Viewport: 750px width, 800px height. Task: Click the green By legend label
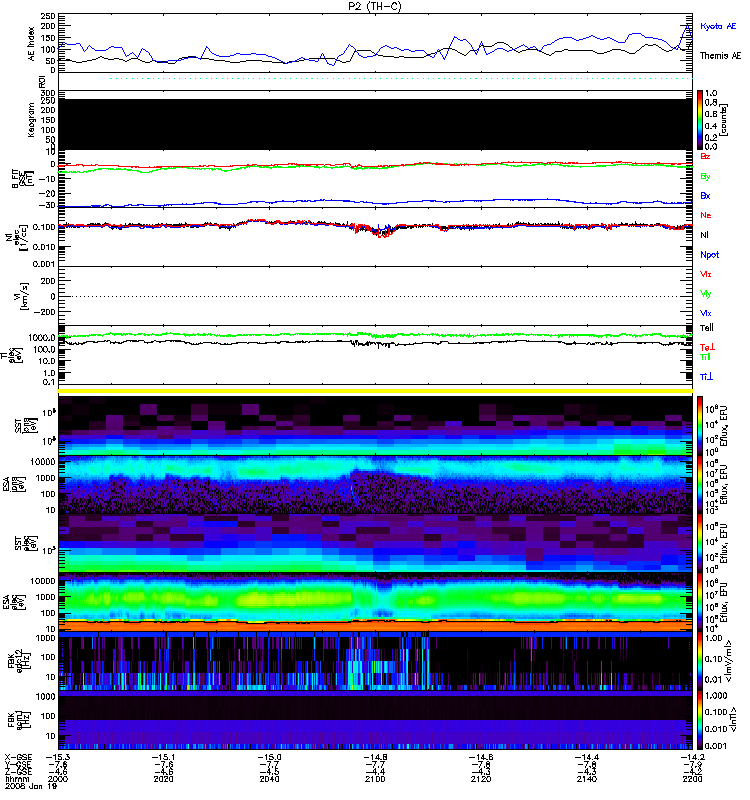point(705,177)
